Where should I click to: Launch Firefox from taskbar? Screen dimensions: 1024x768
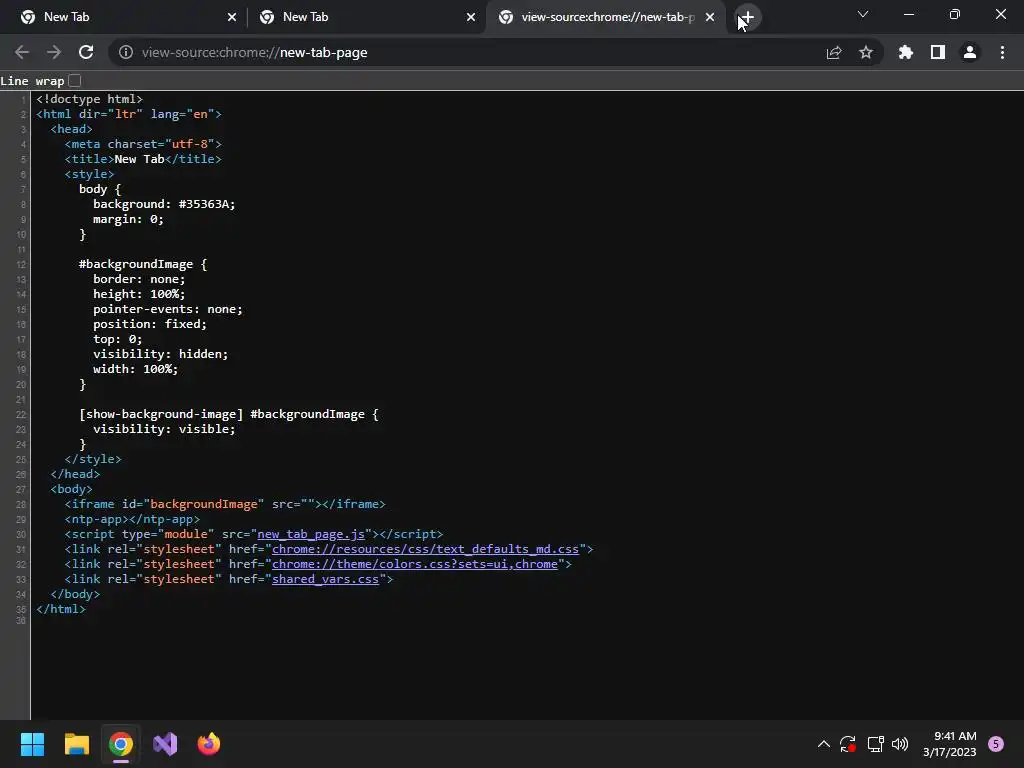click(209, 744)
